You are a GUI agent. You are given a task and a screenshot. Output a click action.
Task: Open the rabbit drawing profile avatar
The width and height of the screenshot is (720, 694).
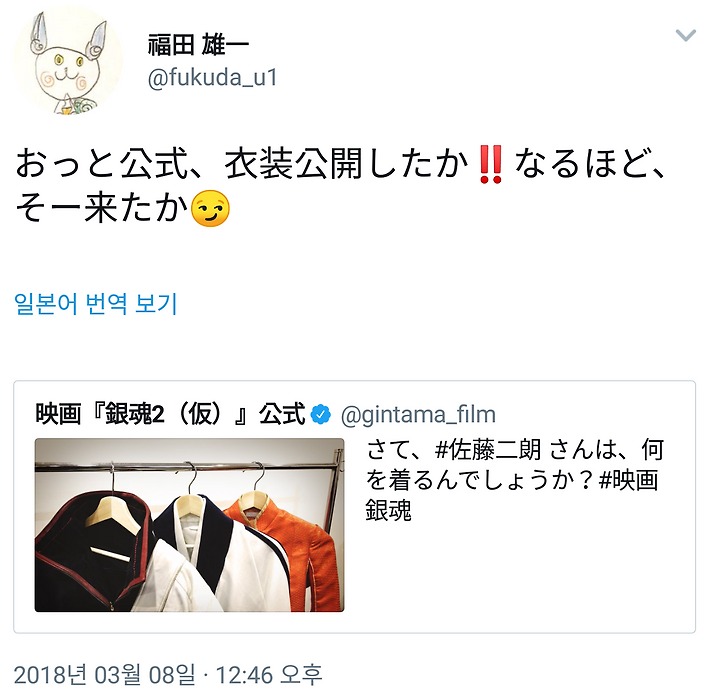(68, 61)
